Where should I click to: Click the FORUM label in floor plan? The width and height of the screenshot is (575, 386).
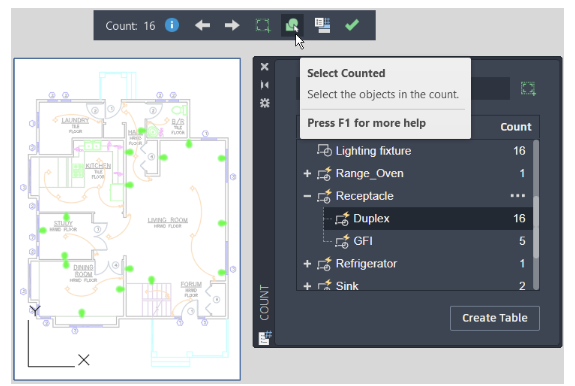coord(191,284)
